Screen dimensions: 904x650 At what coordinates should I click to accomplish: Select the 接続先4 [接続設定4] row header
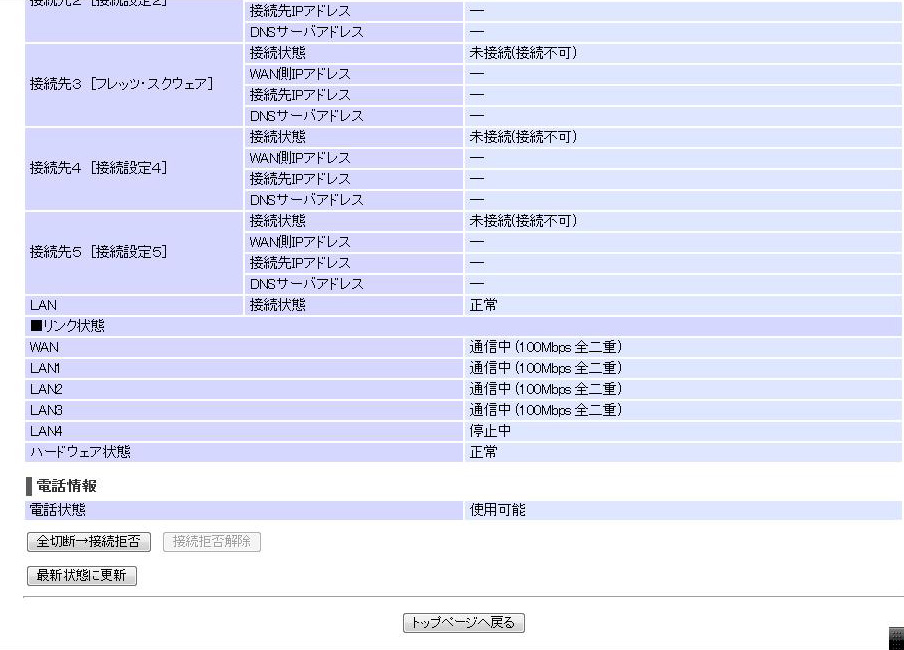tap(98, 168)
